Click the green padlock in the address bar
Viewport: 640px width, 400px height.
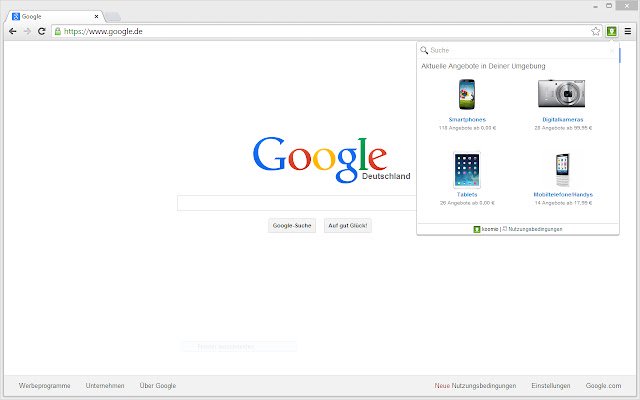point(58,31)
